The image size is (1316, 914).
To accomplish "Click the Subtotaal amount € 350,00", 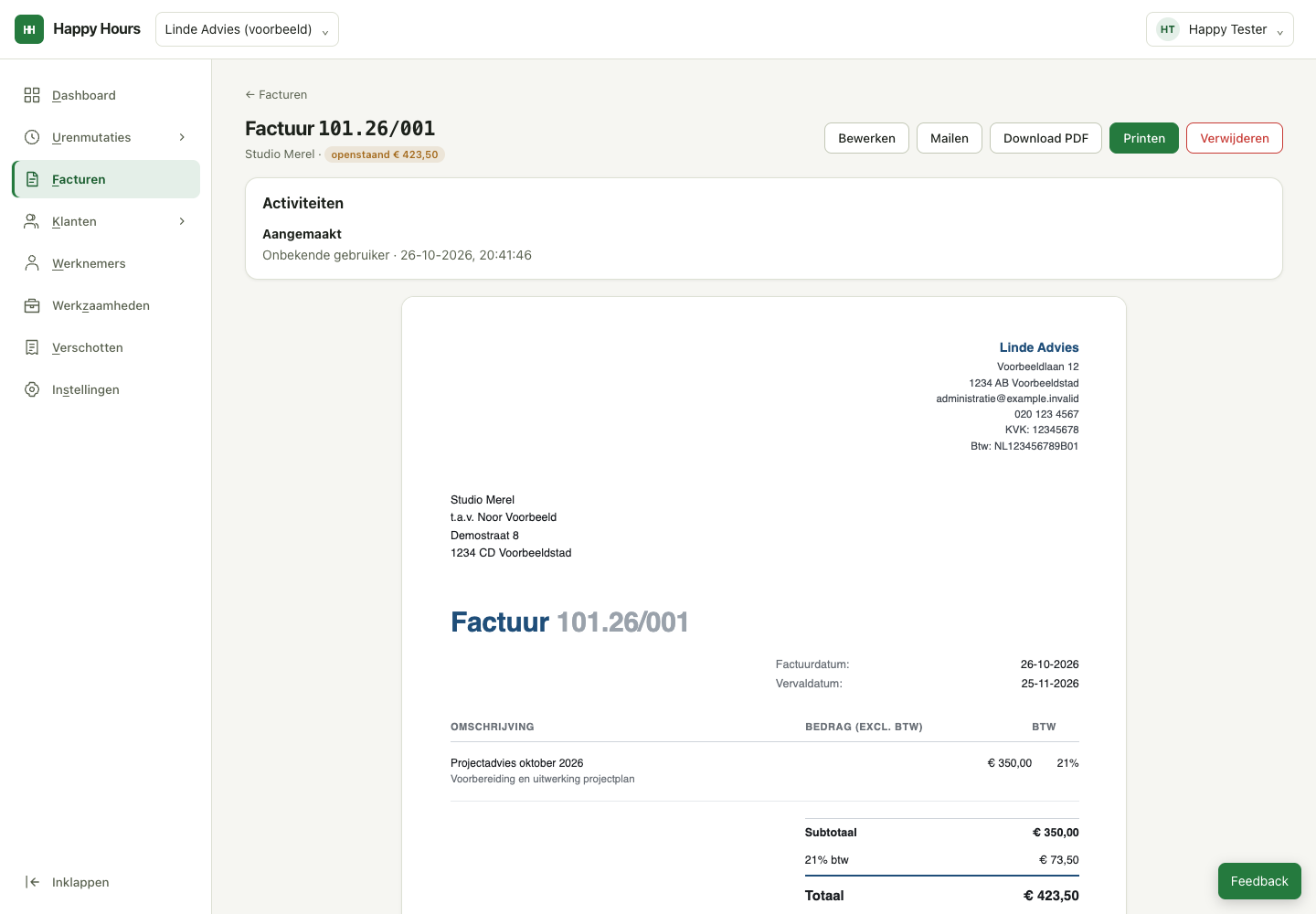I will click(x=1056, y=833).
